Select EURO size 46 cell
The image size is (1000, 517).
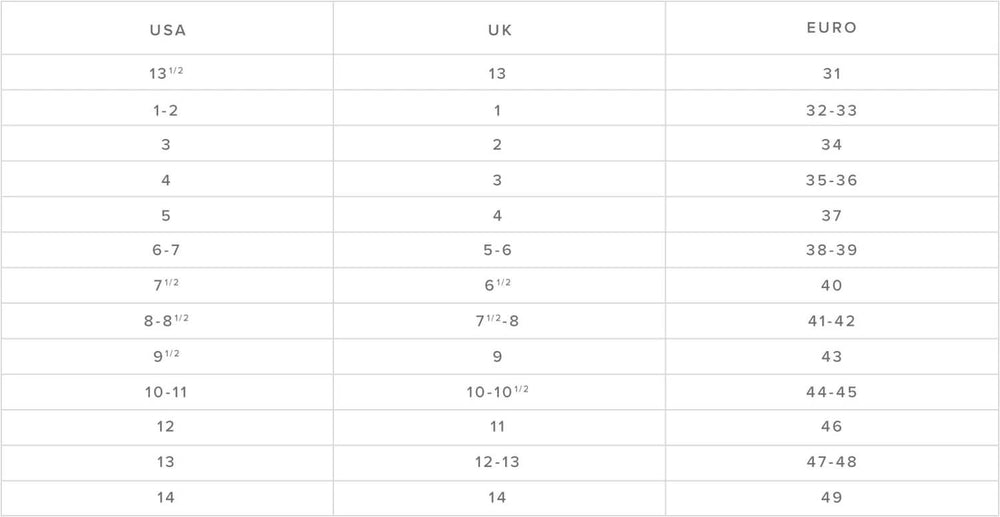click(x=831, y=427)
